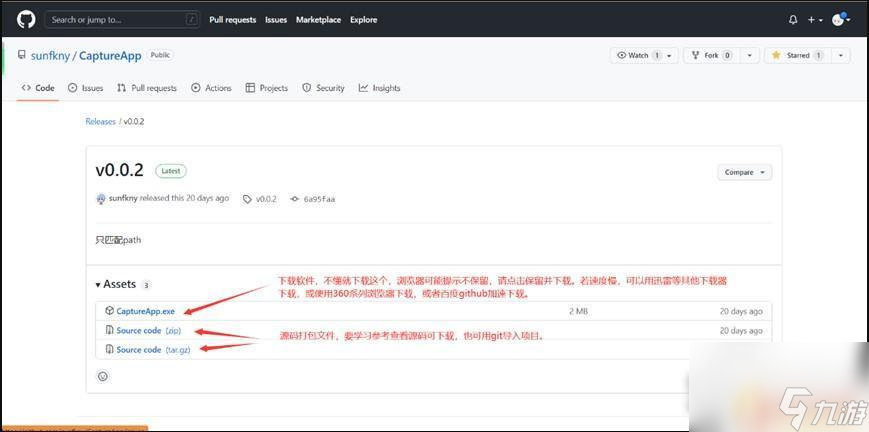Click the 2 MB file size text

pyautogui.click(x=578, y=311)
